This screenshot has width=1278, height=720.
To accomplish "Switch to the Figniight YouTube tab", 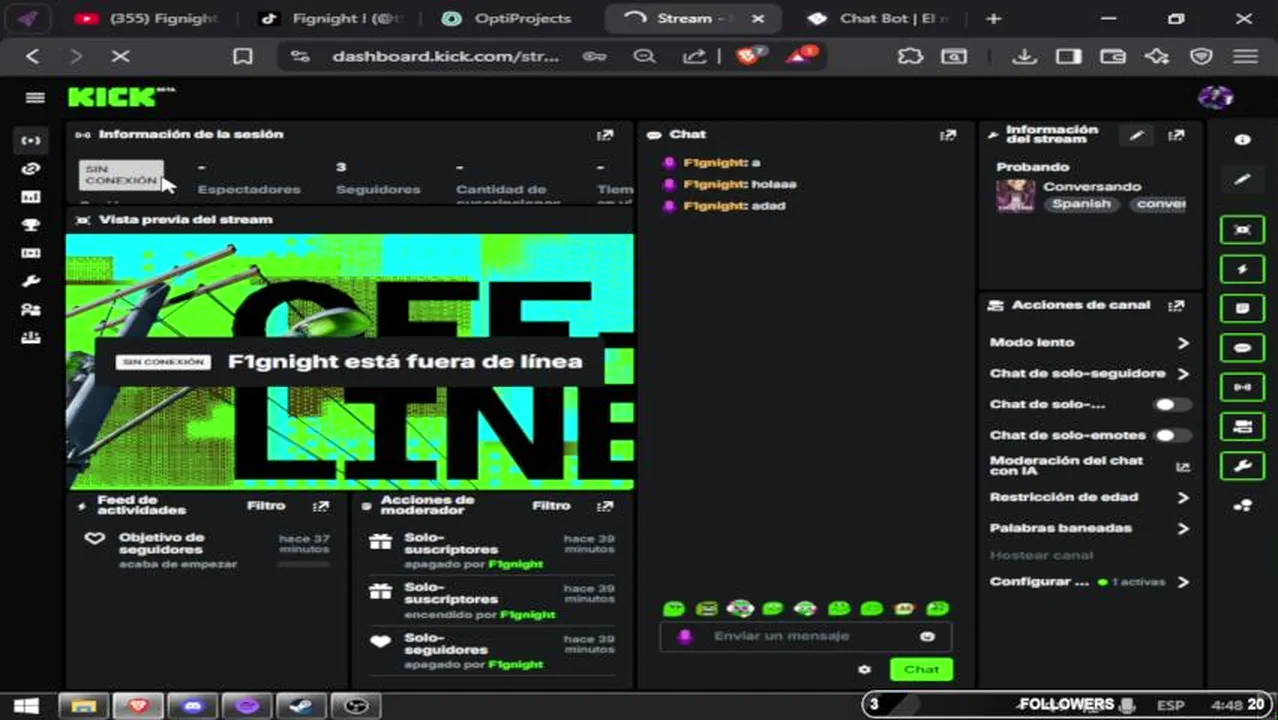I will [145, 18].
